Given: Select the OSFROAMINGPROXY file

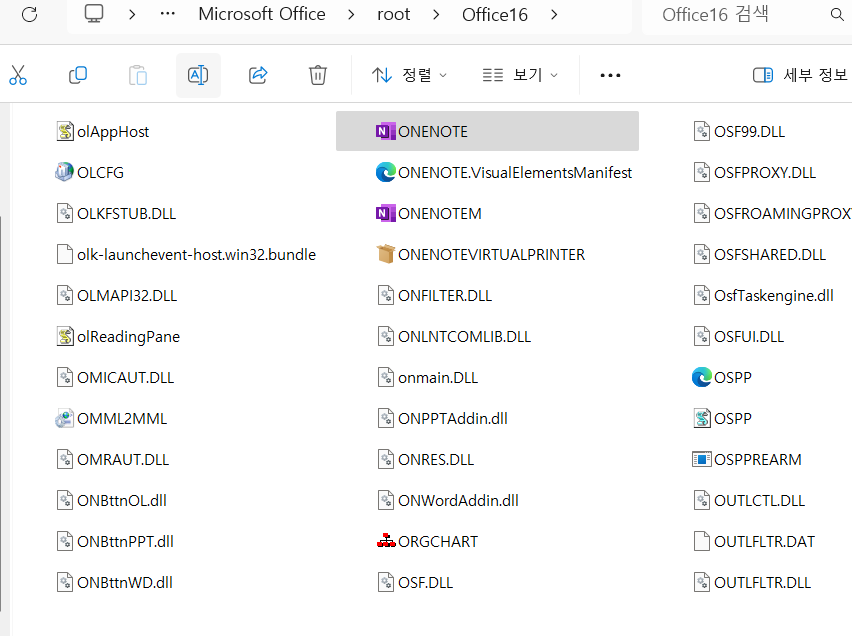Looking at the screenshot, I should click(772, 214).
